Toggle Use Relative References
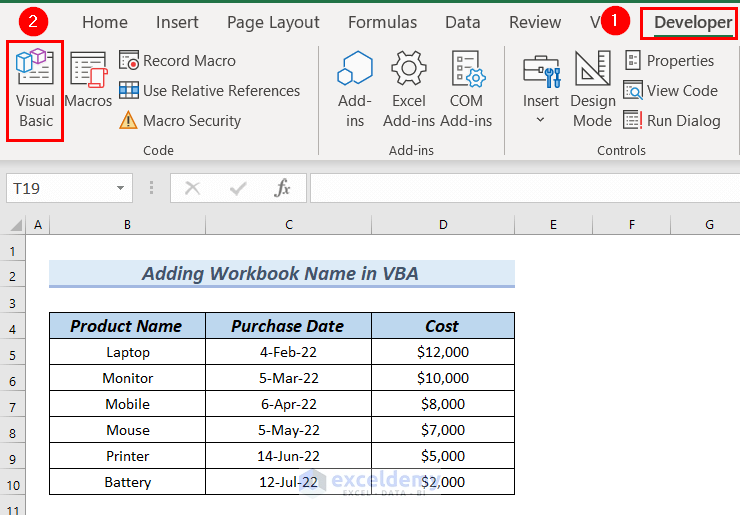Image resolution: width=740 pixels, height=515 pixels. click(209, 91)
